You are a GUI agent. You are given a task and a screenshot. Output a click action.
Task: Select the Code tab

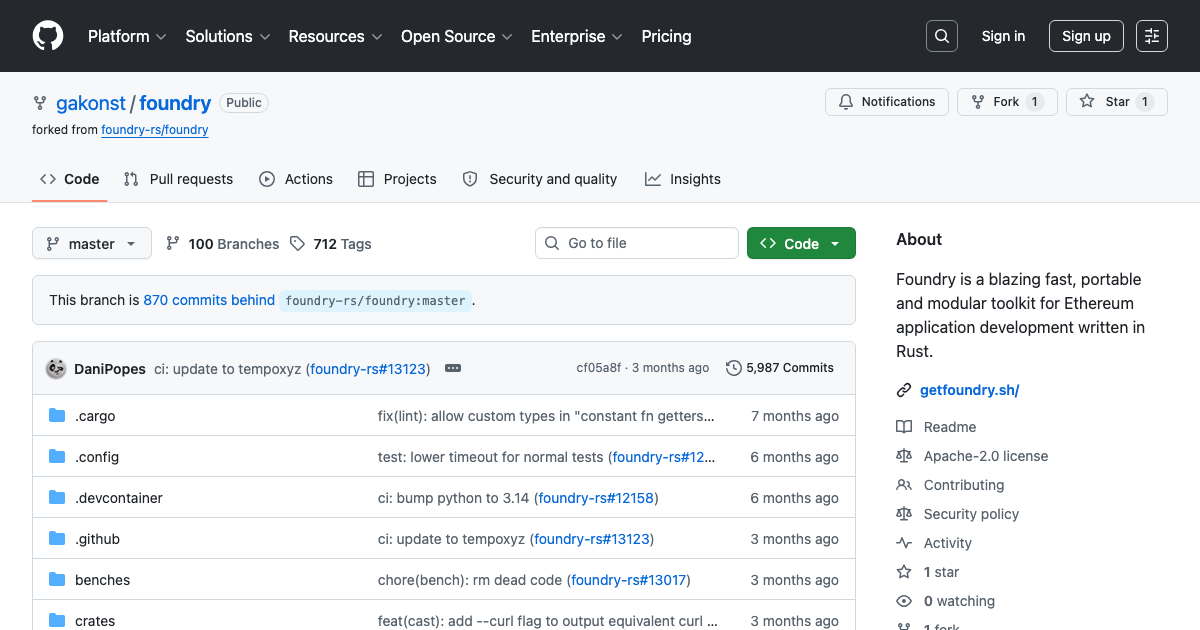tap(70, 179)
